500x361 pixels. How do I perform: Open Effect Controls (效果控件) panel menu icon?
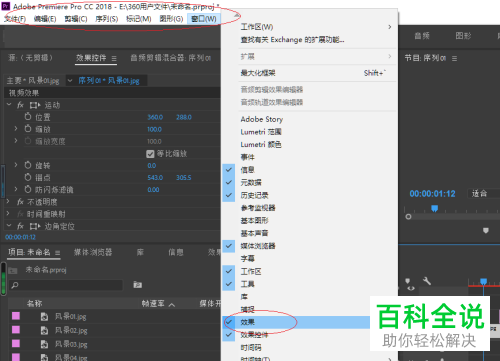(114, 59)
